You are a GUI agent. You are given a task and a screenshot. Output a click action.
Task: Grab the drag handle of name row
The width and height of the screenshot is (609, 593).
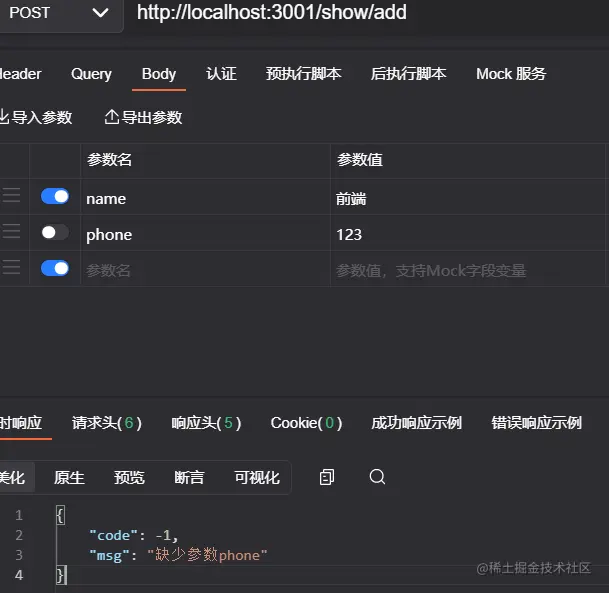click(11, 195)
